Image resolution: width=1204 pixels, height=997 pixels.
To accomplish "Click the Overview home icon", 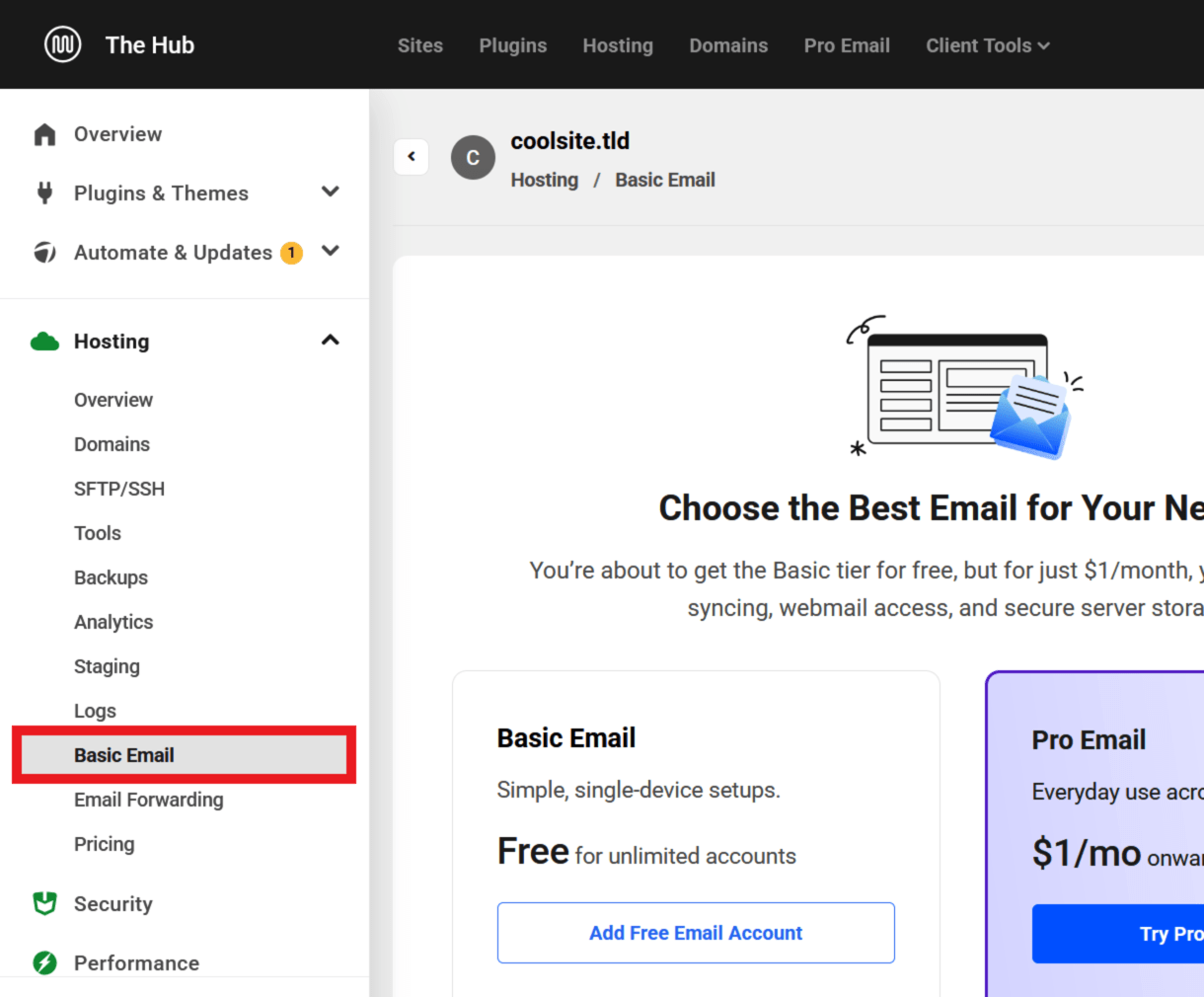I will (x=44, y=134).
